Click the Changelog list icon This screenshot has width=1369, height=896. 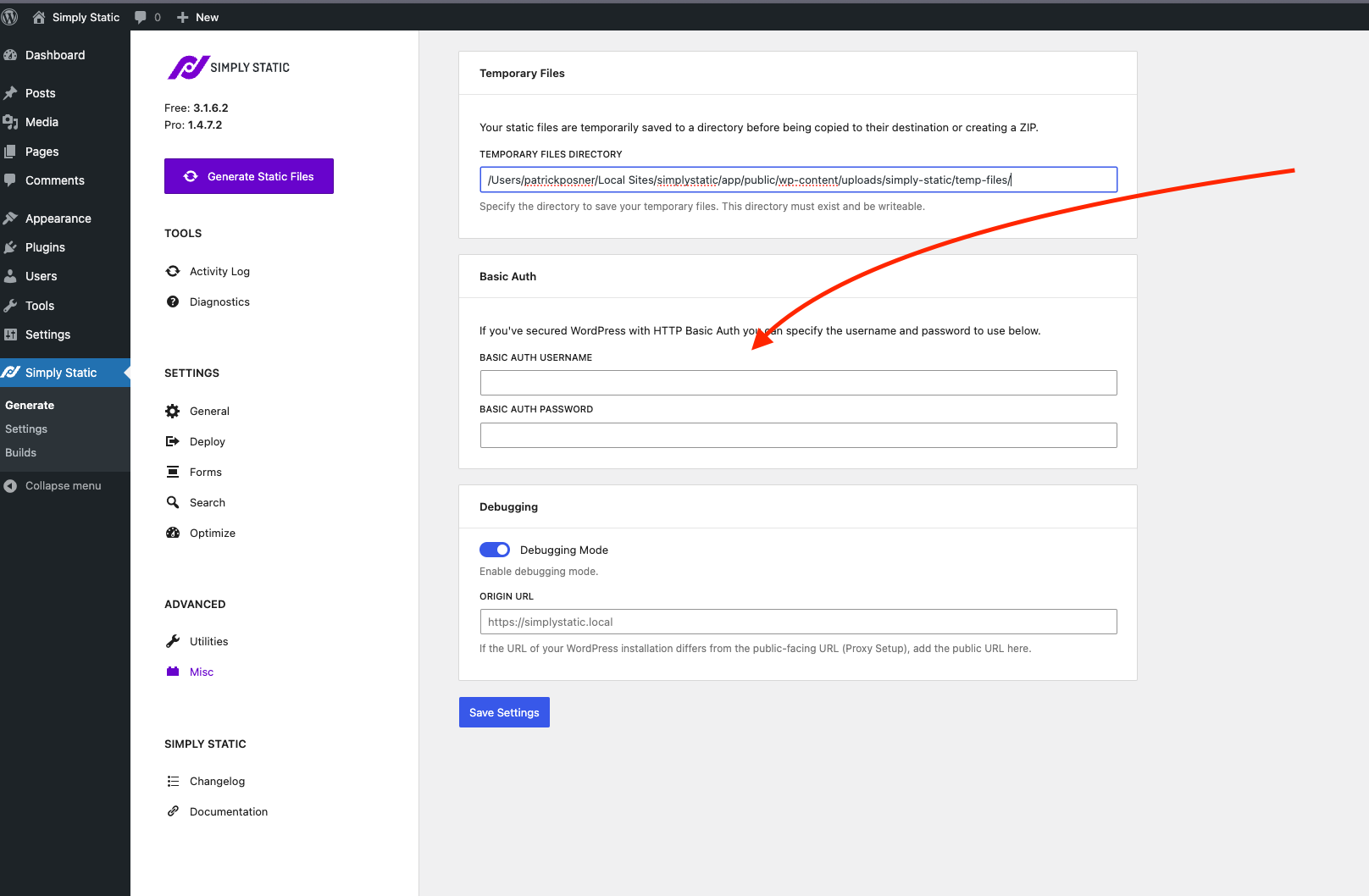(173, 781)
